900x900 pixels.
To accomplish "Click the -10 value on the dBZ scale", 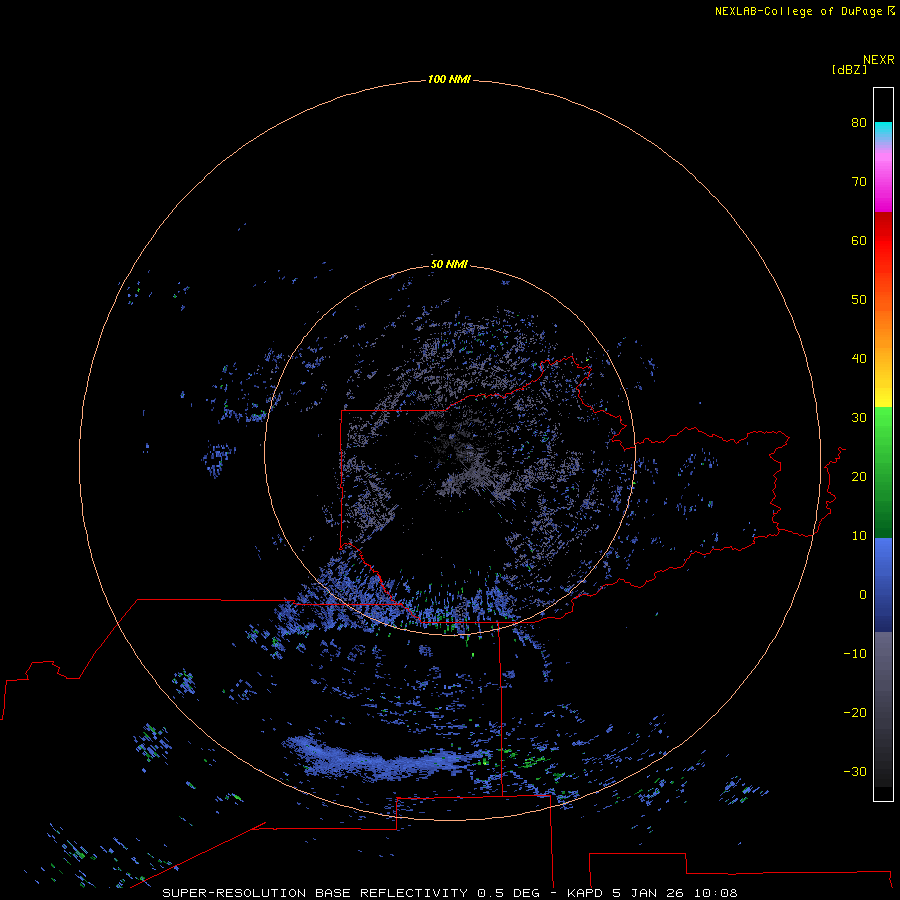I will (x=855, y=654).
